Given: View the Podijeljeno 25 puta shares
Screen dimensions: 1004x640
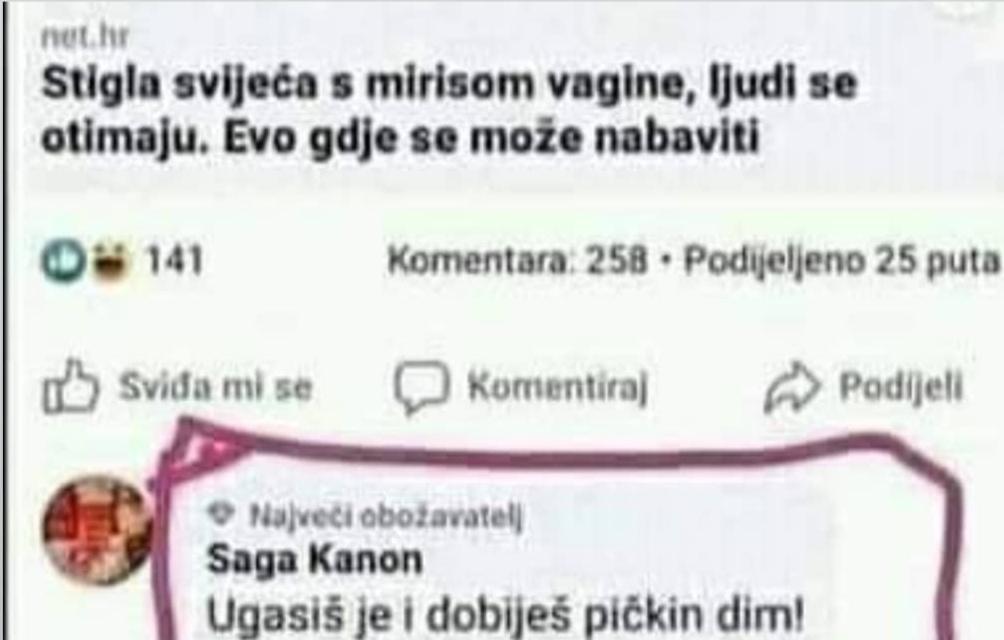Looking at the screenshot, I should (842, 261).
